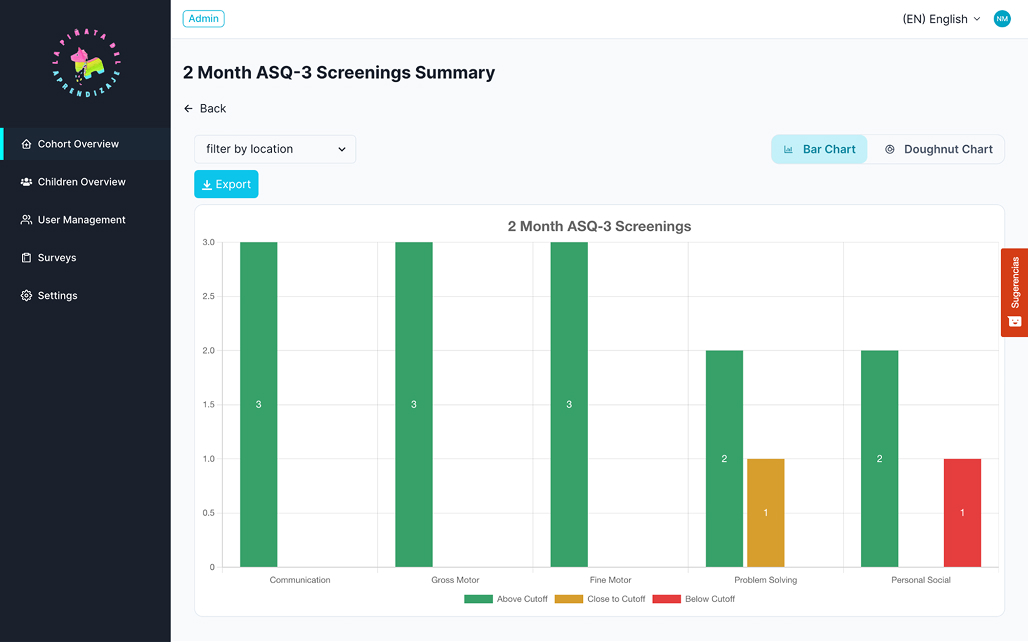Click the red Below Cutoff legend swatch
Image resolution: width=1028 pixels, height=642 pixels.
point(666,599)
